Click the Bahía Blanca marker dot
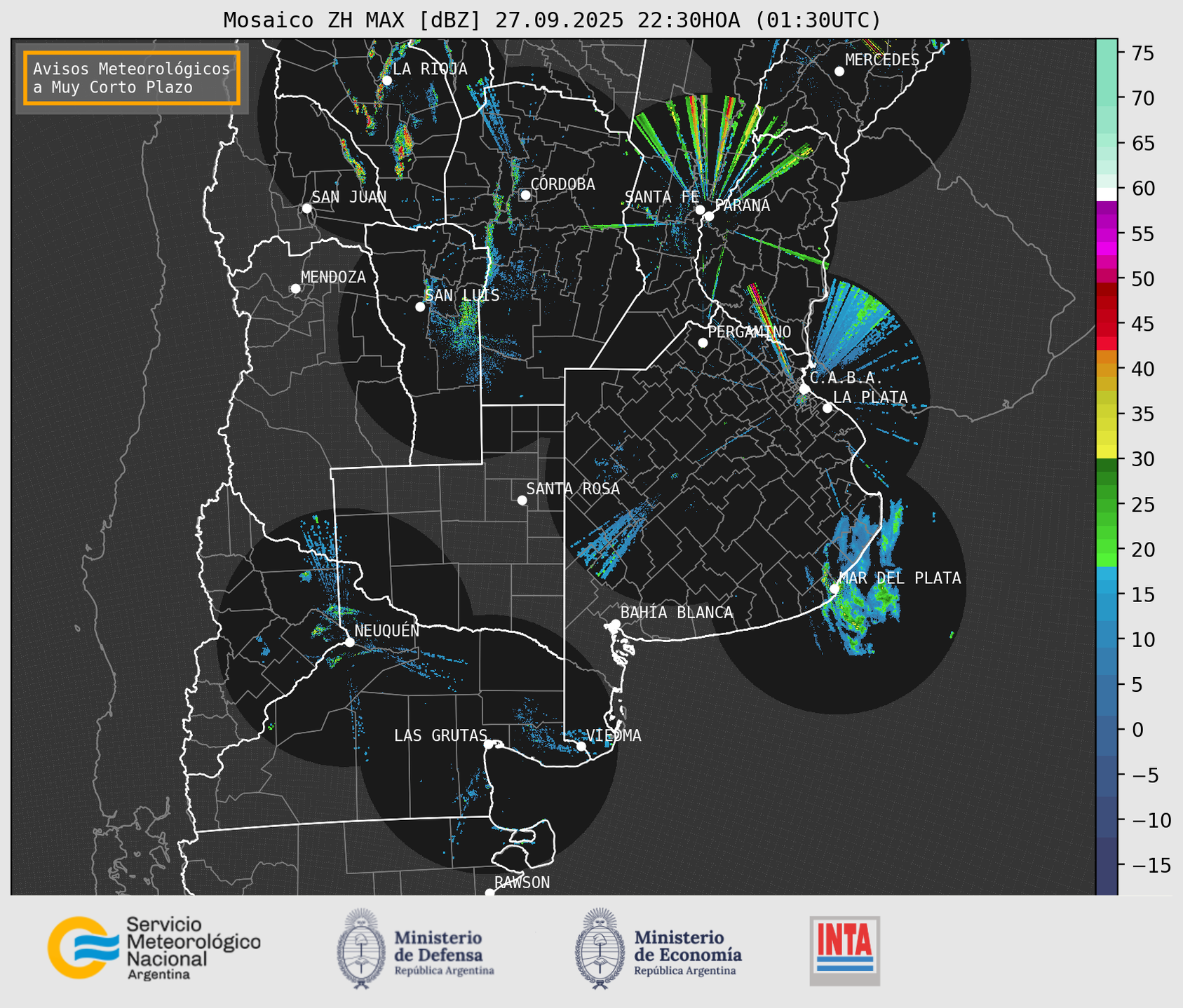Screen dimensions: 1183x1008 point(615,624)
